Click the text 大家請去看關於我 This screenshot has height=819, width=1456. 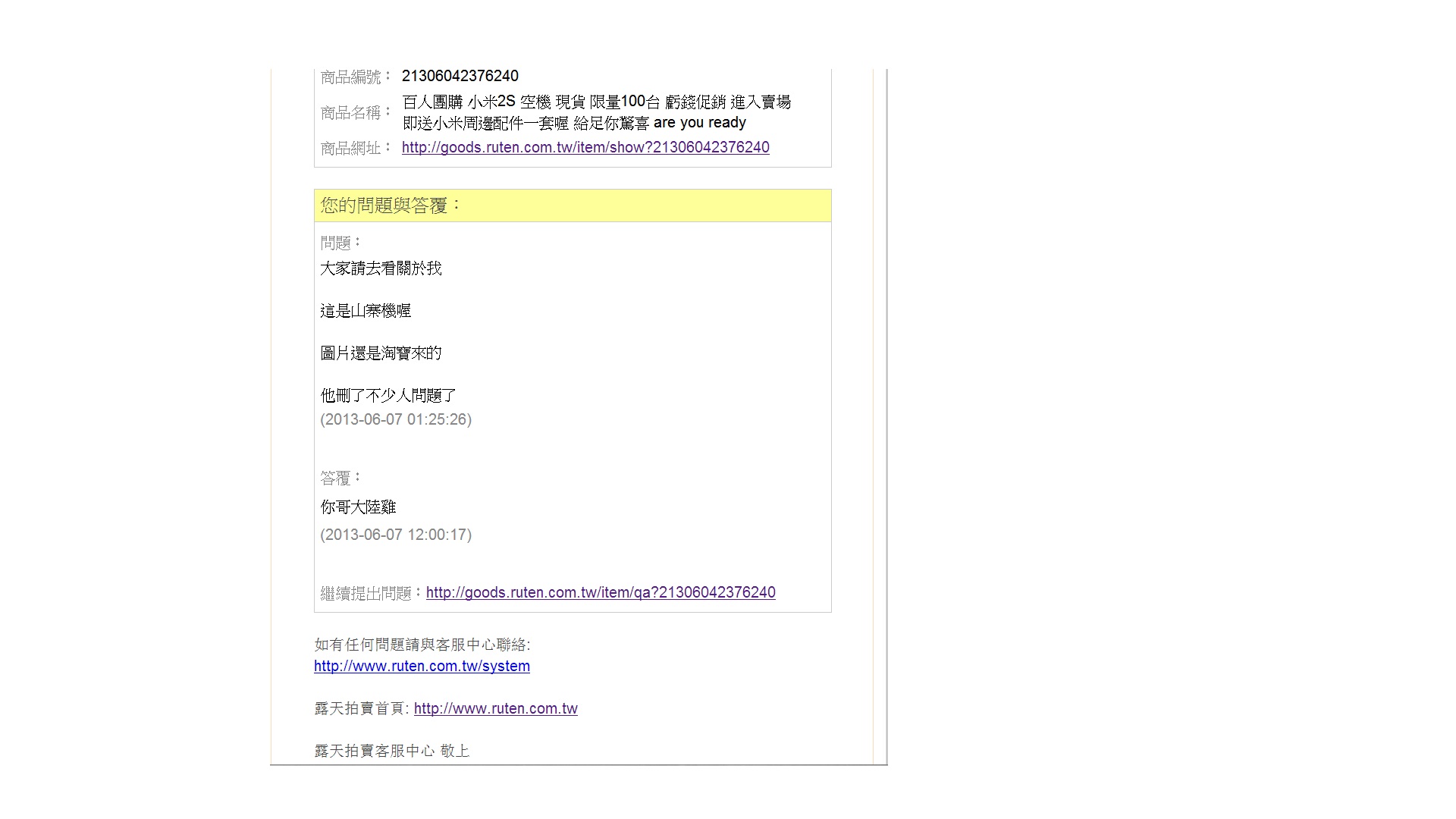tap(381, 268)
